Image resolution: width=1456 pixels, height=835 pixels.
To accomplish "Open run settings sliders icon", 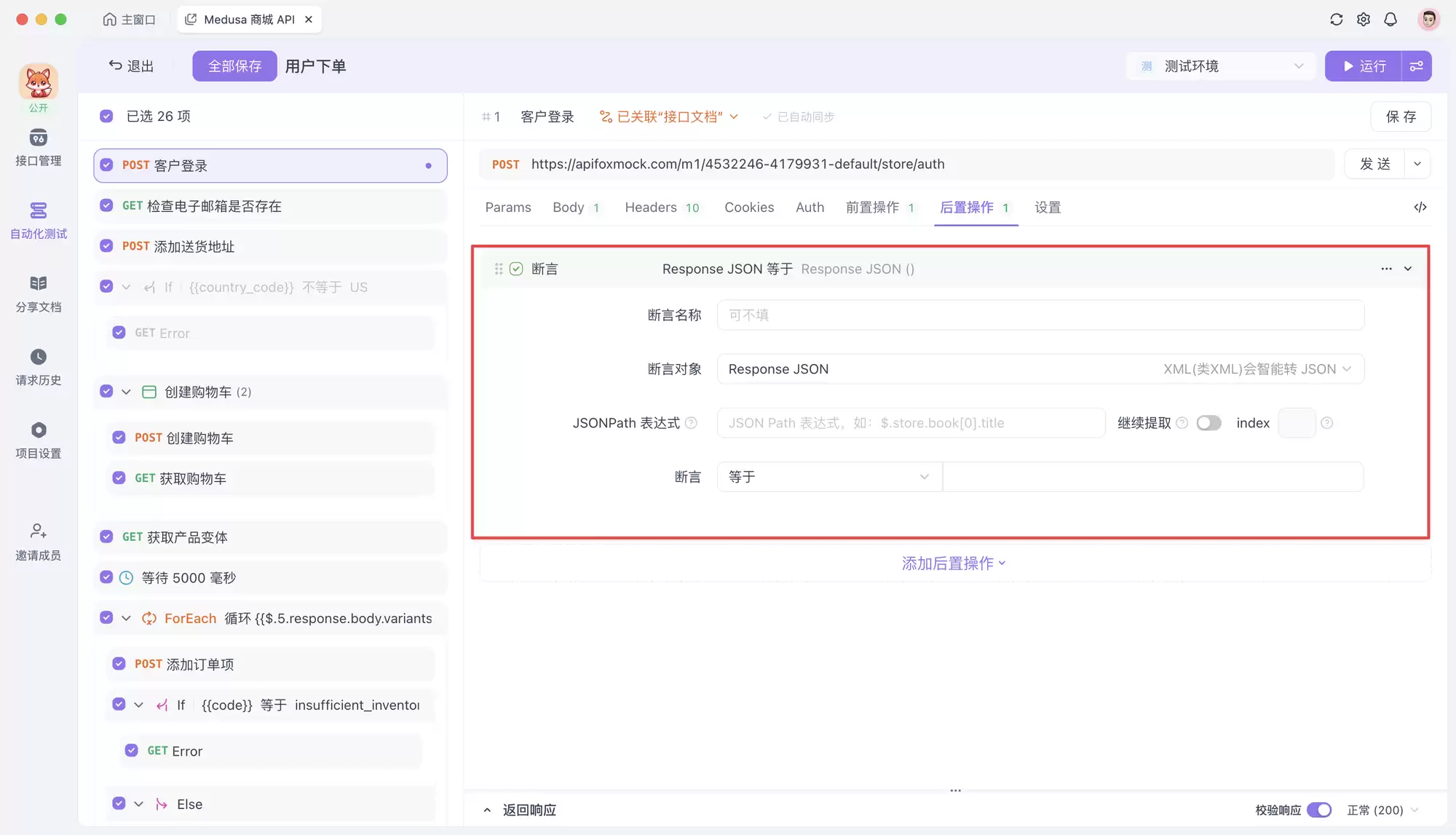I will click(x=1417, y=66).
